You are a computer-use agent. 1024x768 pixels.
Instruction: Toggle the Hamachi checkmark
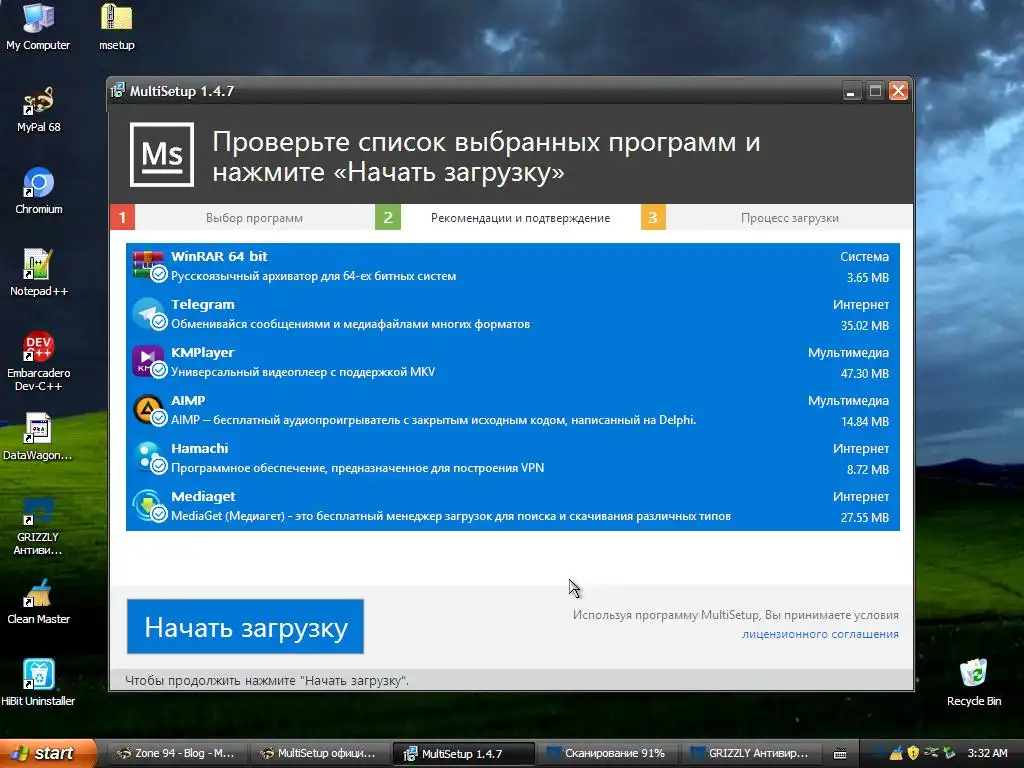pos(159,466)
